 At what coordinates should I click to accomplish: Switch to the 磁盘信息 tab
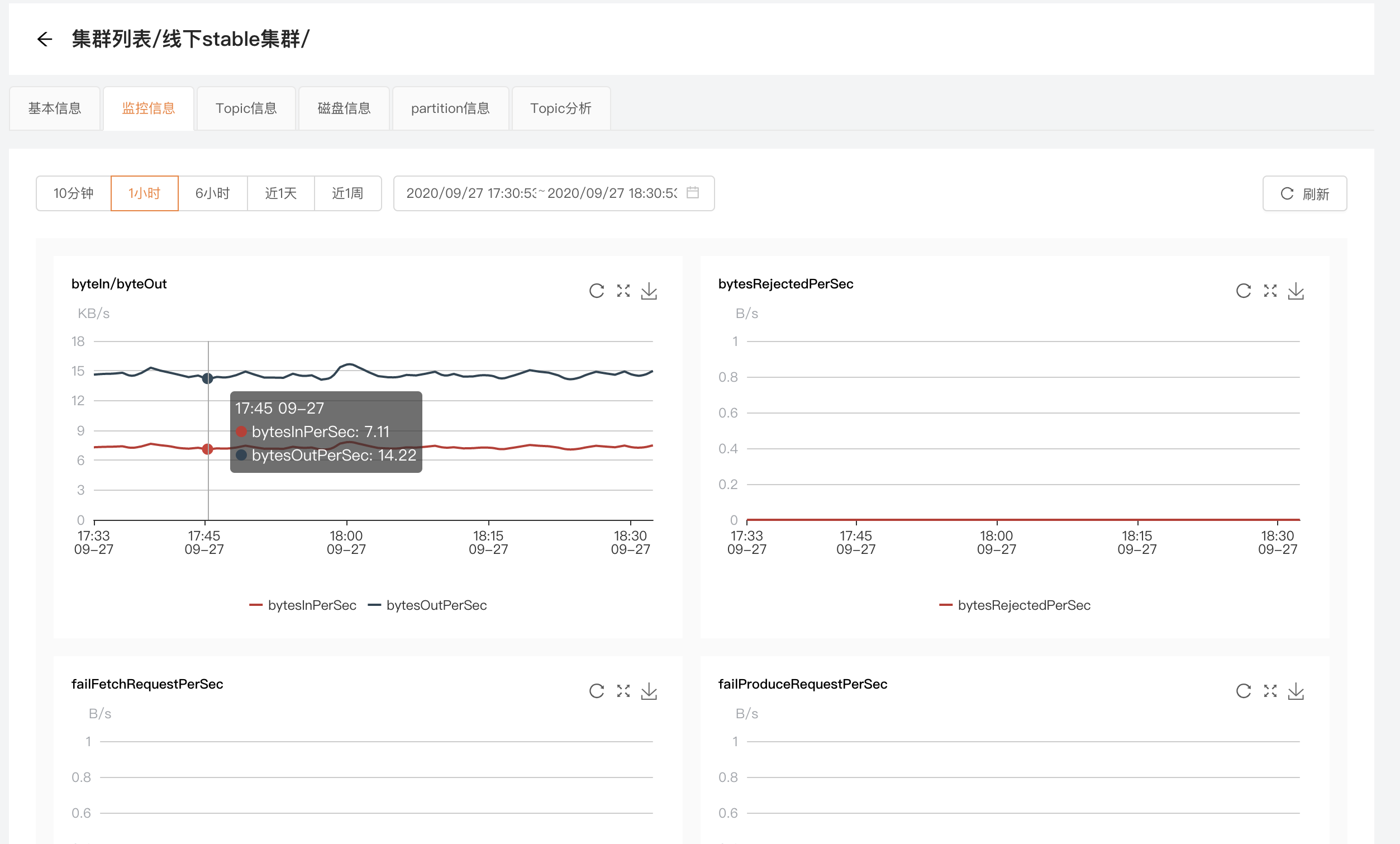point(344,108)
